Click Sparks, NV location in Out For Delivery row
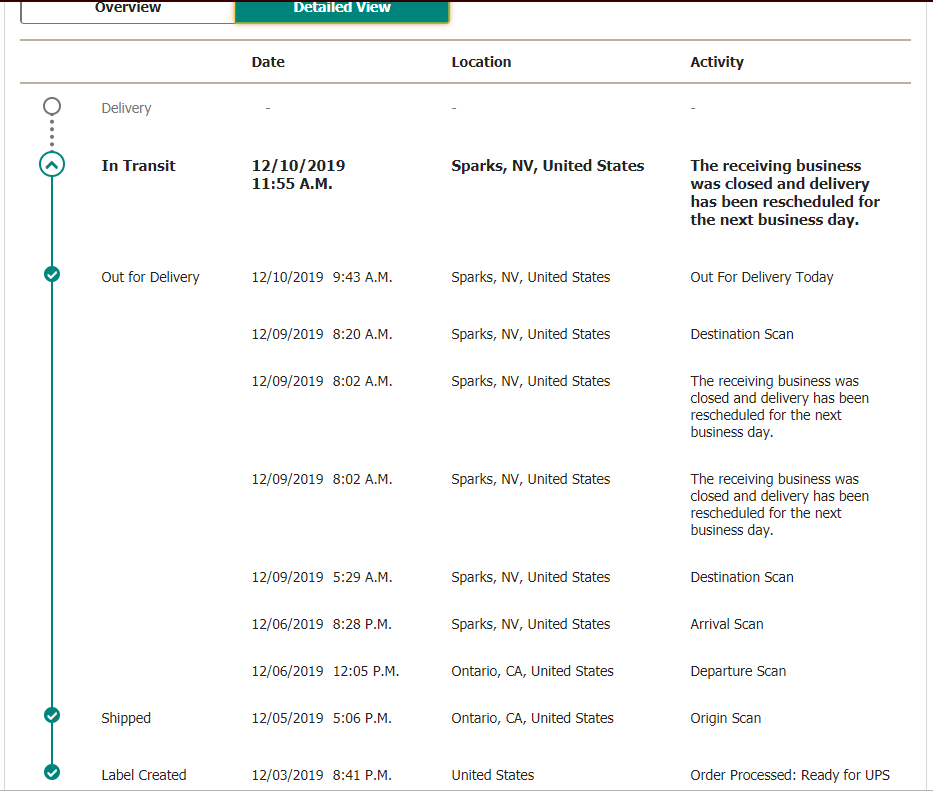The height and width of the screenshot is (793, 933). tap(531, 277)
